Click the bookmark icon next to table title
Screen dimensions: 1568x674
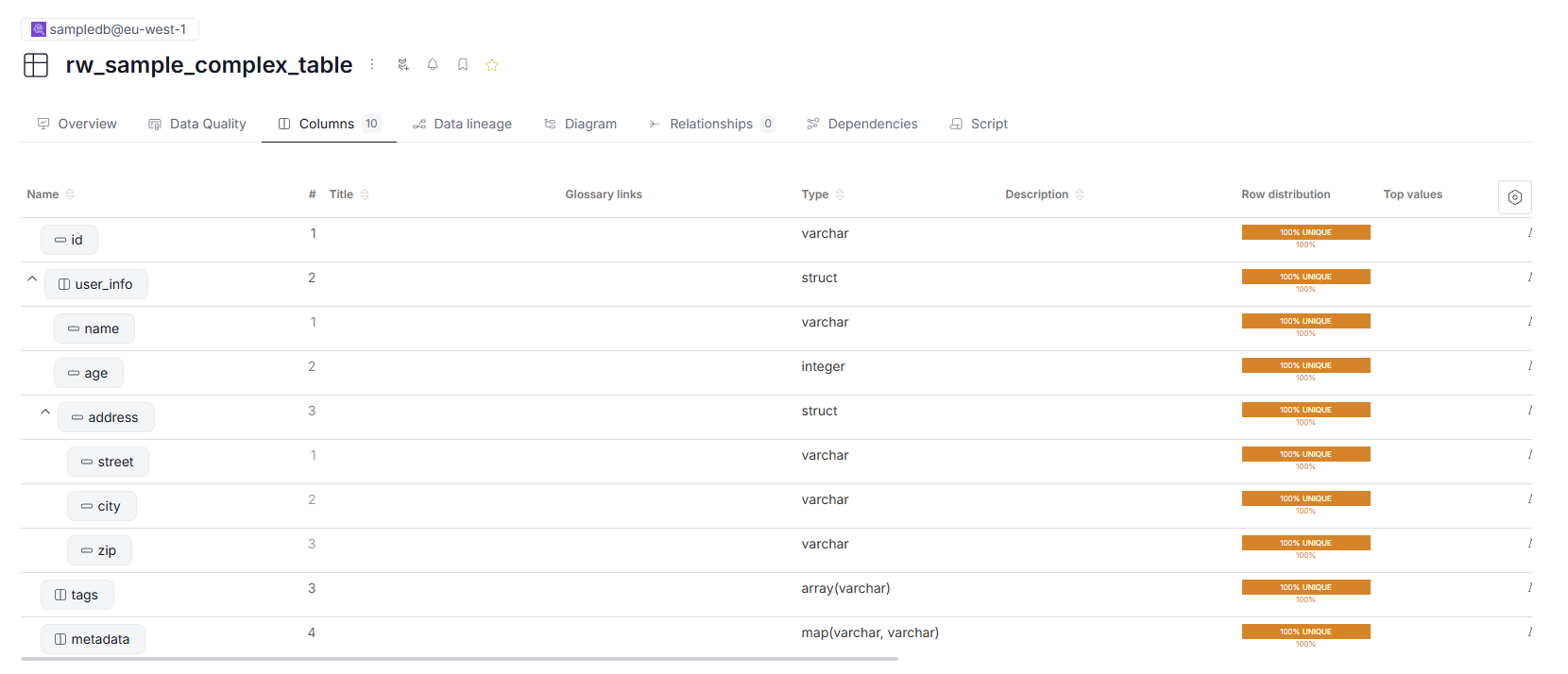(463, 65)
